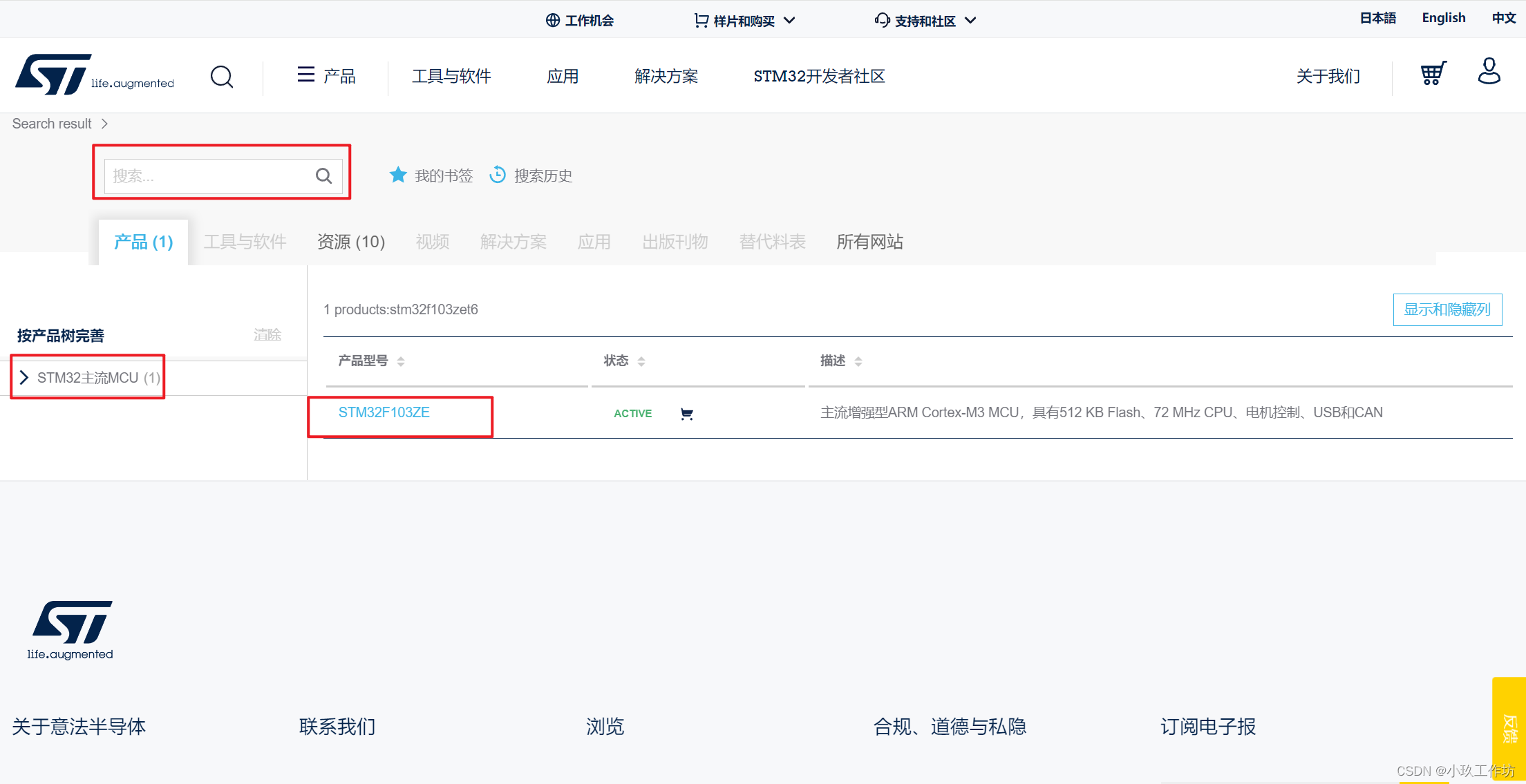Click the footer ST logo
Image resolution: width=1526 pixels, height=784 pixels.
point(70,630)
